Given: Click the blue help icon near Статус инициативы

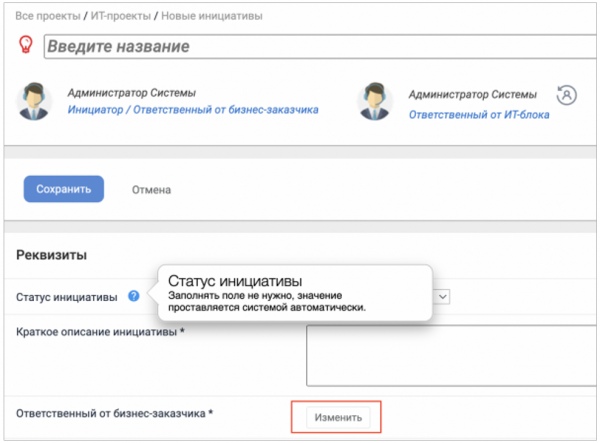Looking at the screenshot, I should [133, 297].
